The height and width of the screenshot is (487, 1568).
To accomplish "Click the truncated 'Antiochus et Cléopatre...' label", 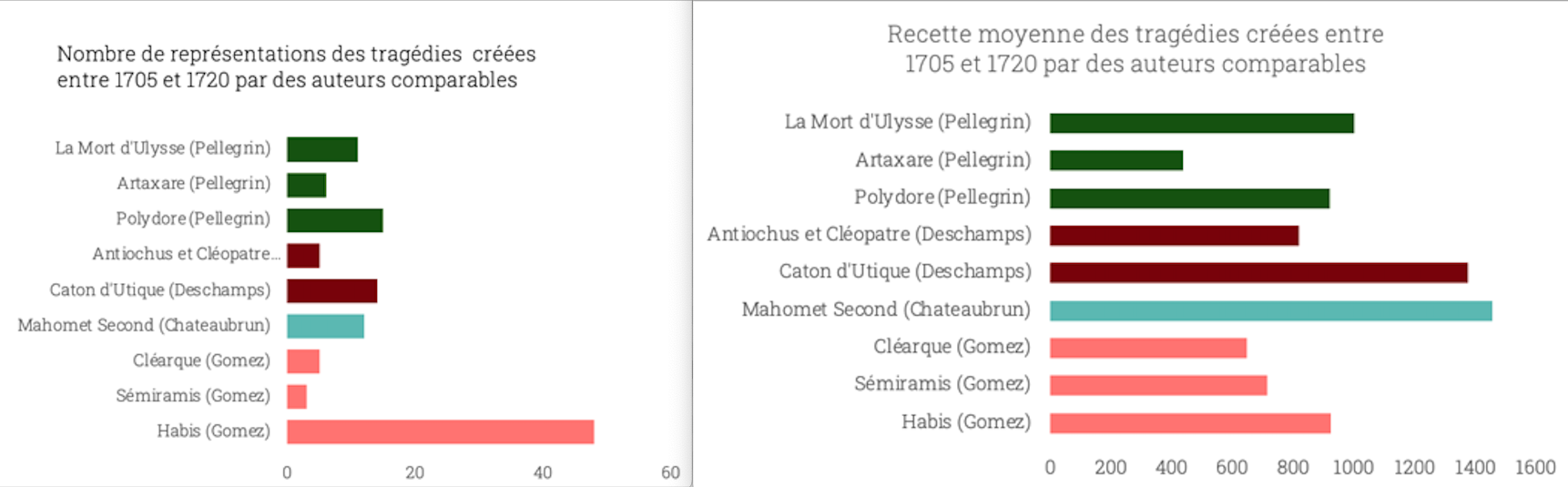I will point(186,254).
